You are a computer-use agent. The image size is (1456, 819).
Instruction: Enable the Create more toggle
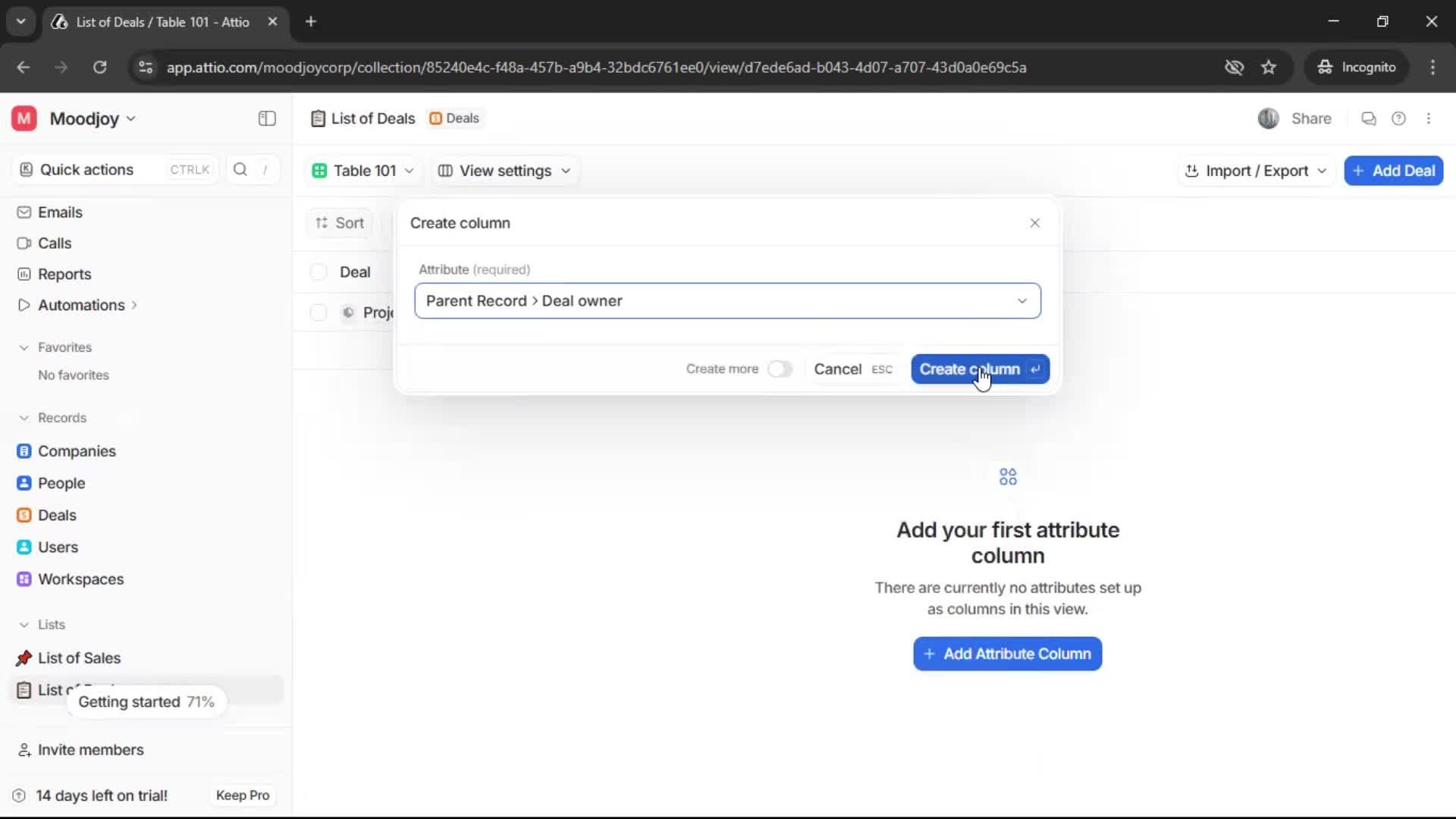coord(780,369)
